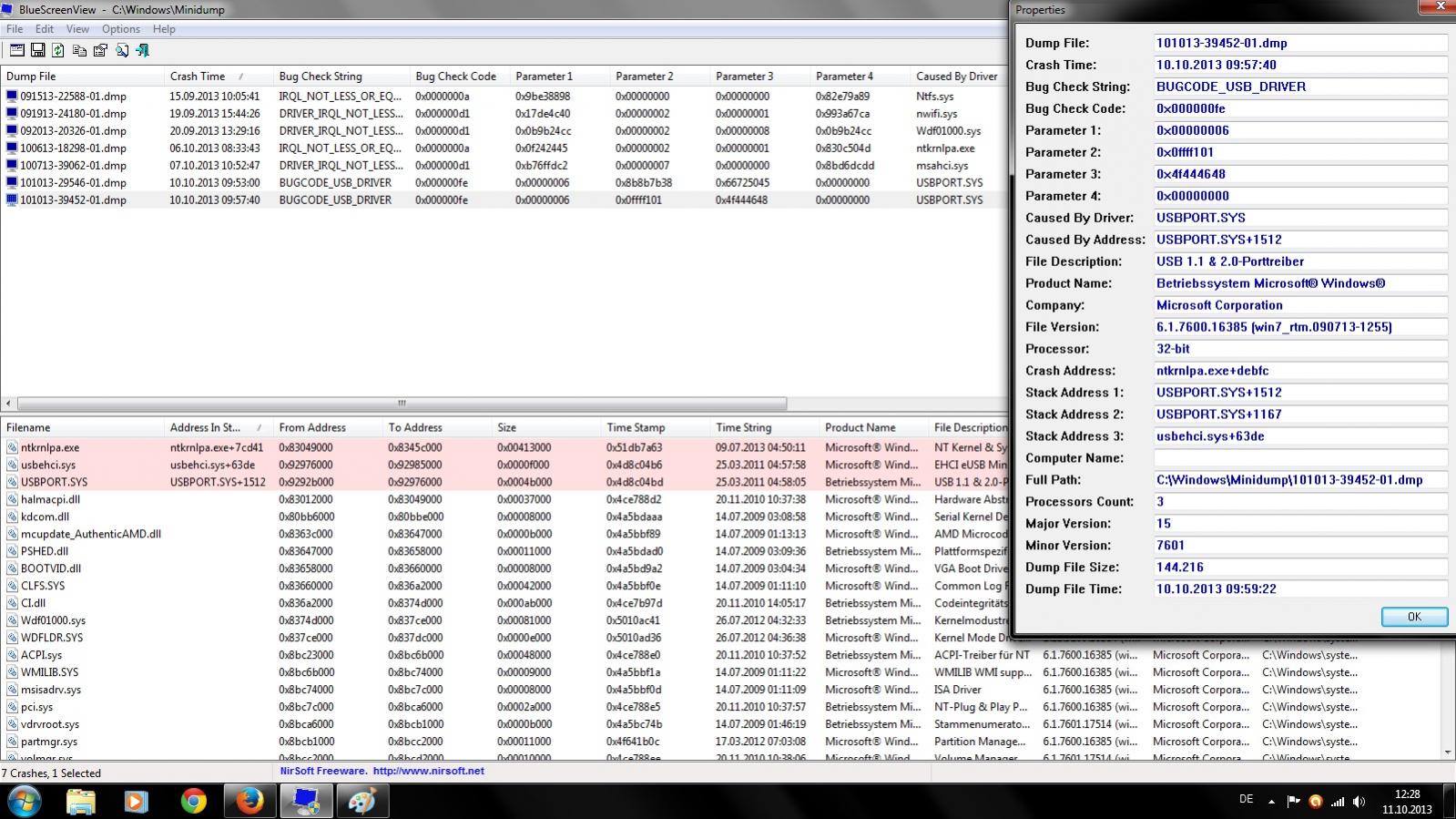This screenshot has width=1456, height=819.
Task: Click the upper pane scroll-left arrow
Action: 8,404
